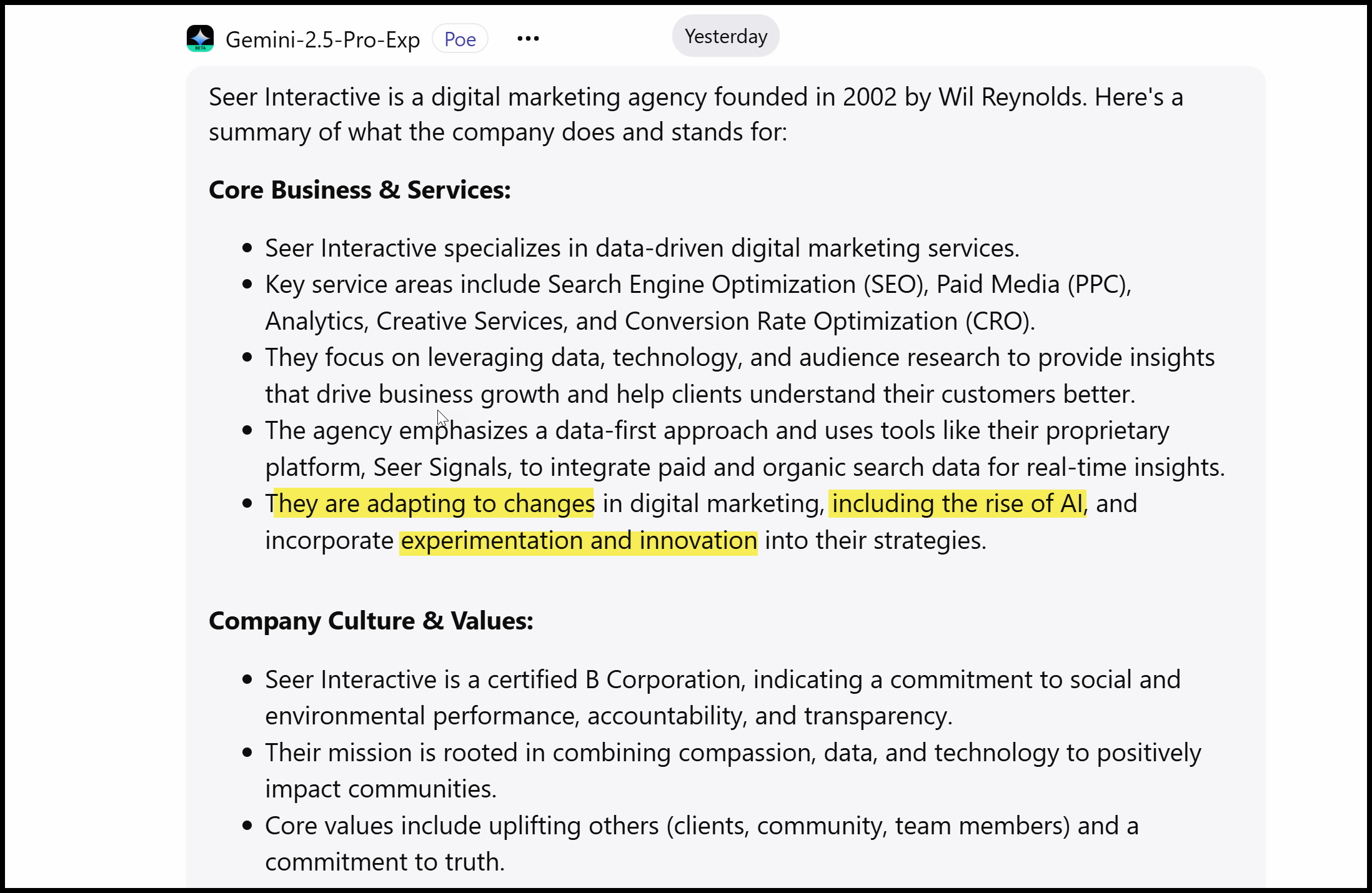Click highlighted phrase "including the rise of AI"
Viewport: 1372px width, 893px height.
click(957, 504)
